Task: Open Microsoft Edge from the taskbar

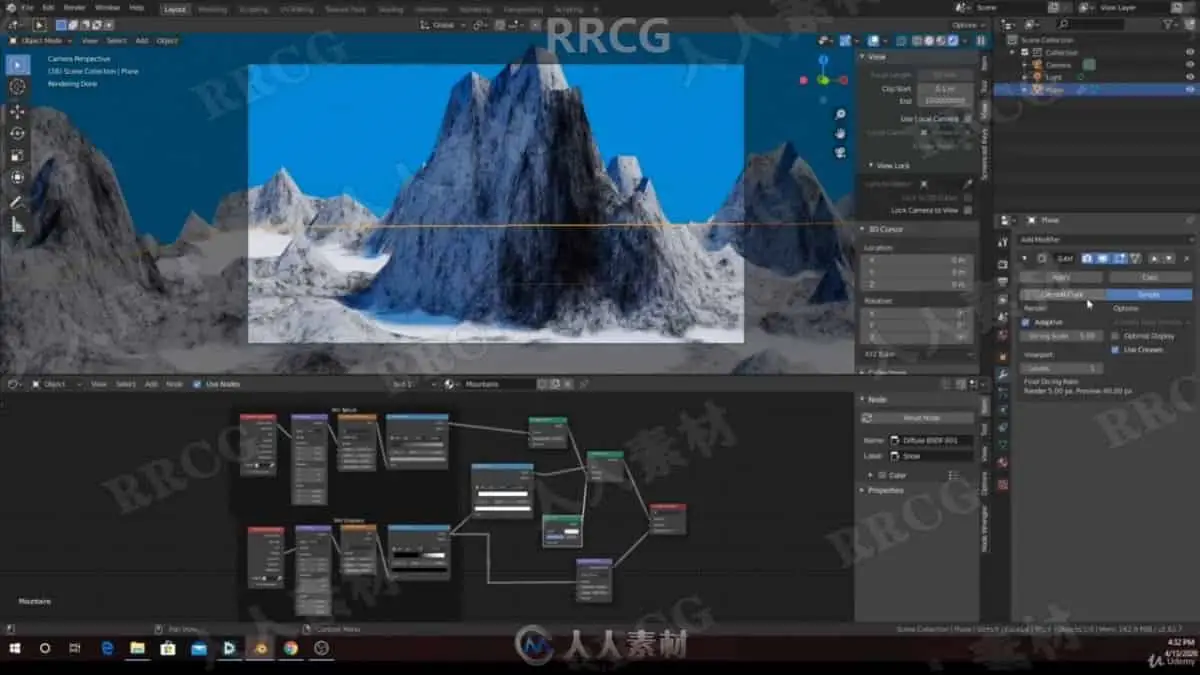Action: pyautogui.click(x=107, y=648)
